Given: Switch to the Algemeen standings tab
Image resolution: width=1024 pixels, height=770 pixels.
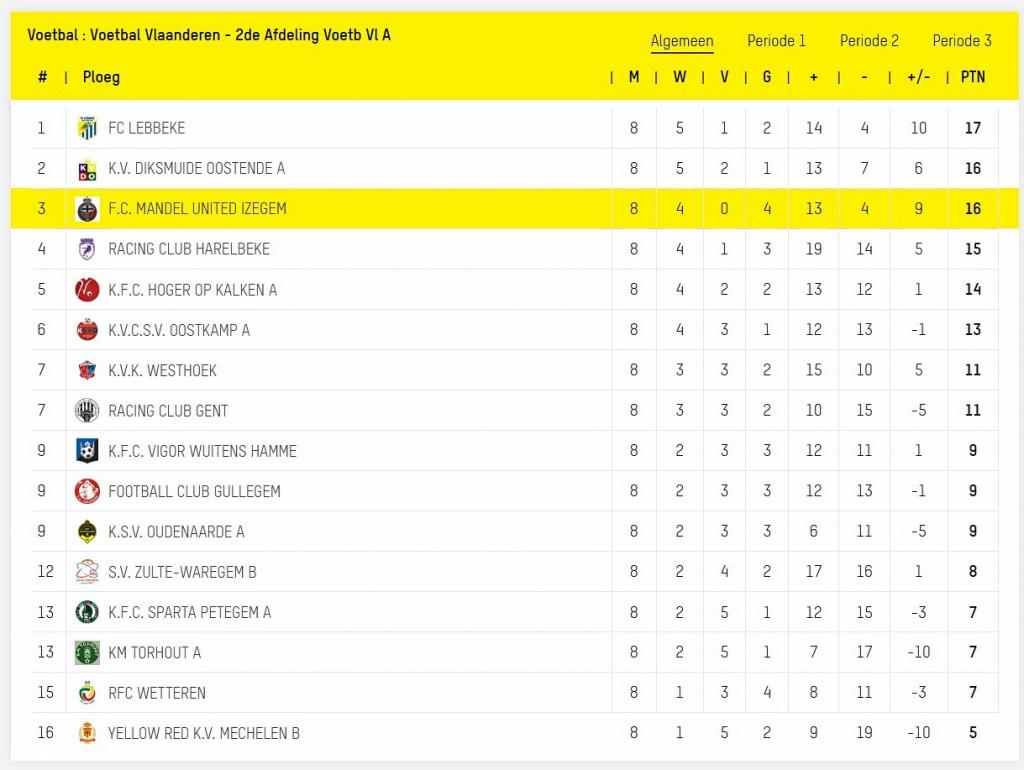Looking at the screenshot, I should [682, 41].
